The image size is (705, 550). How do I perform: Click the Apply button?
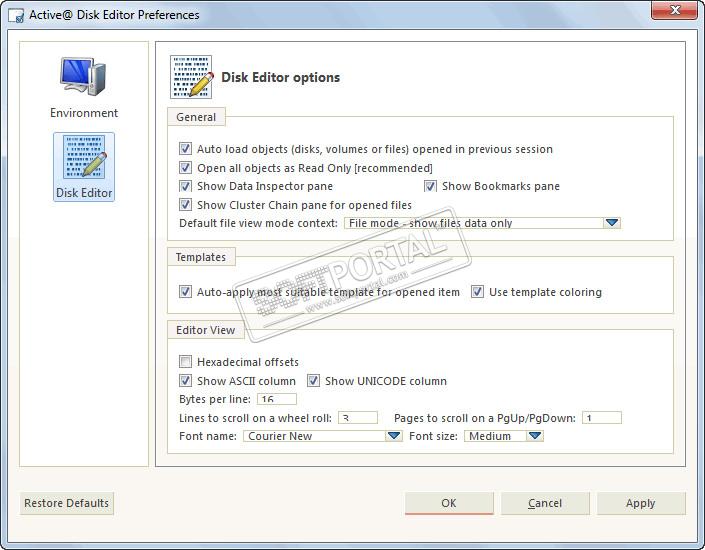coord(641,503)
